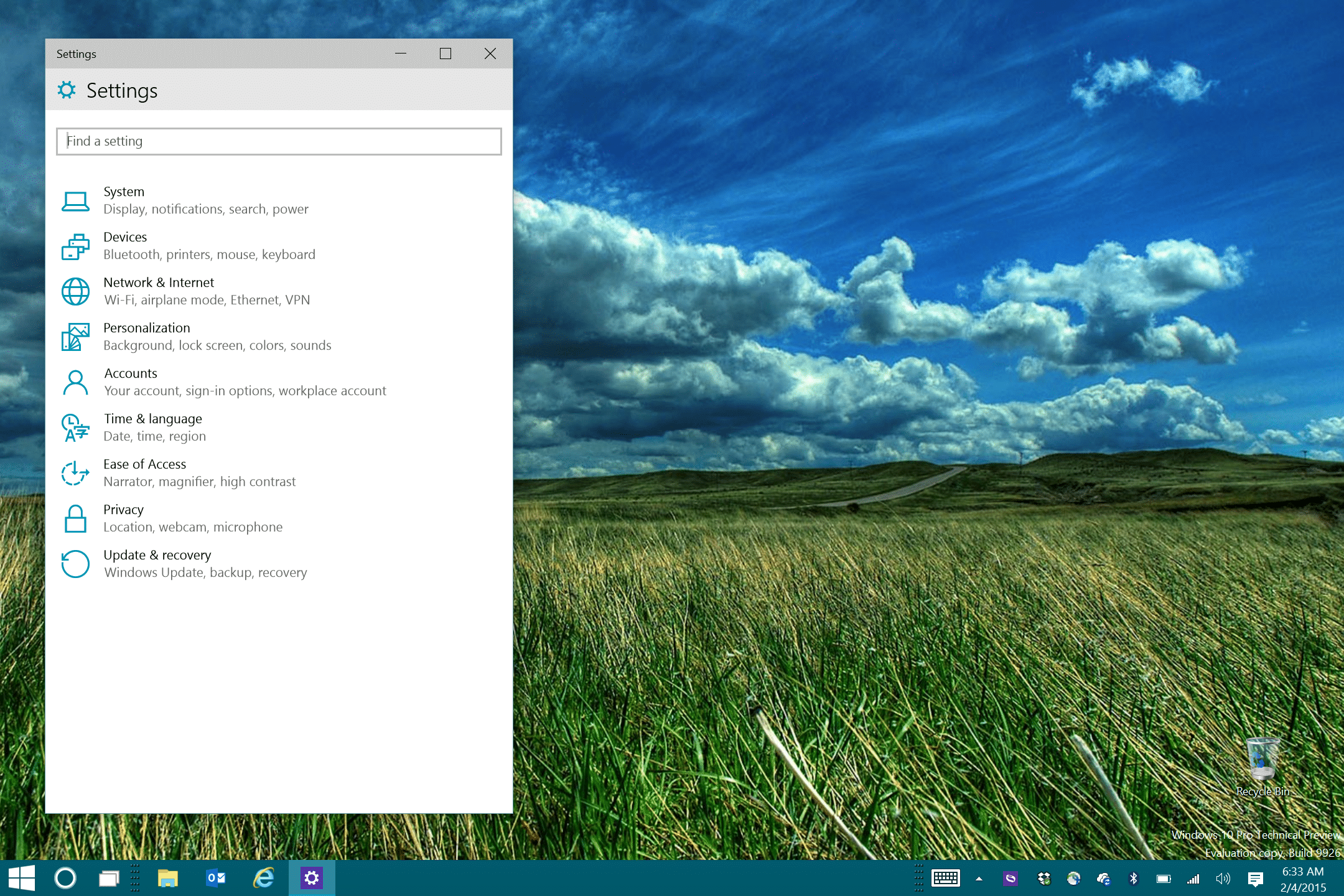Maximize the Settings window
1344x896 pixels.
[x=446, y=54]
